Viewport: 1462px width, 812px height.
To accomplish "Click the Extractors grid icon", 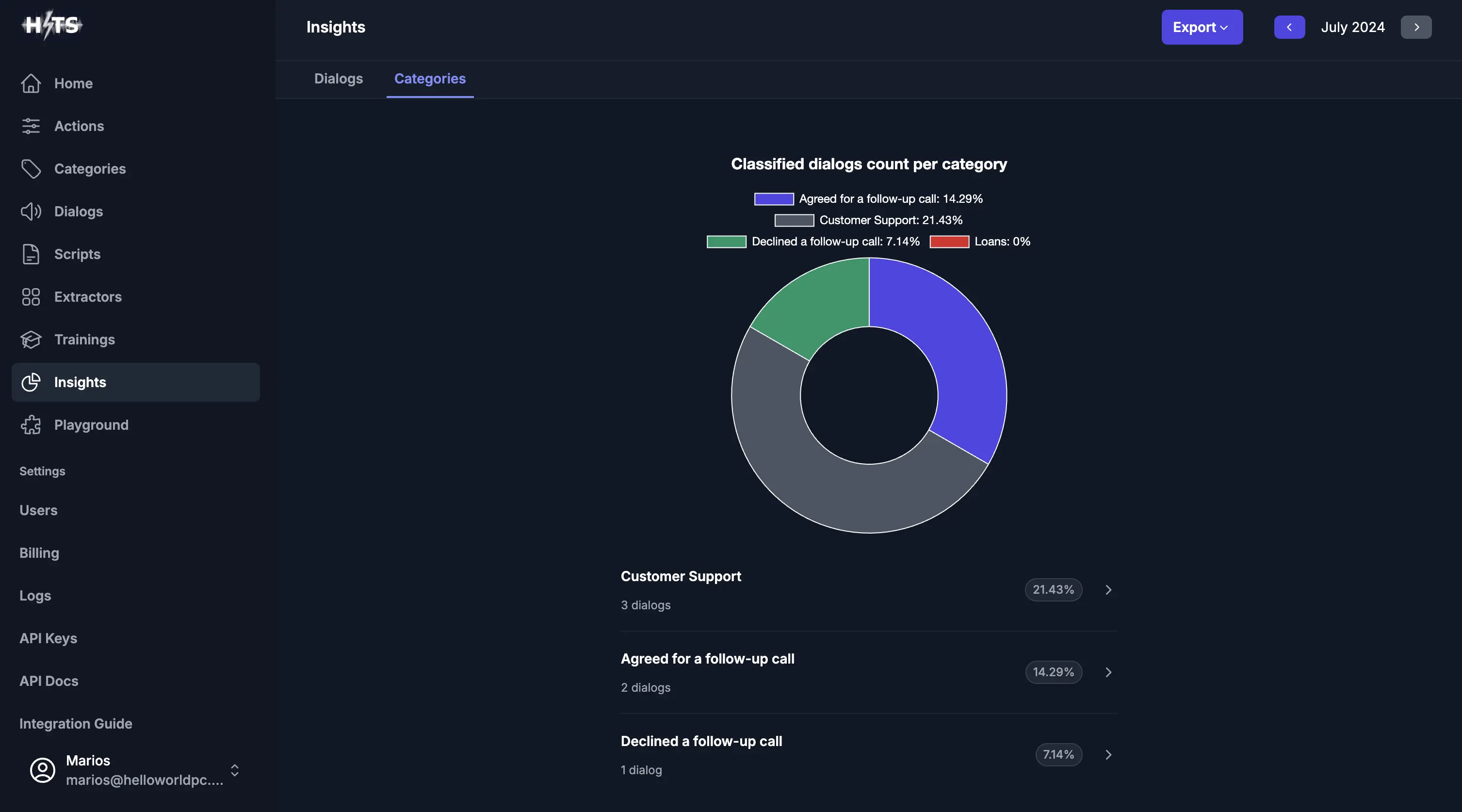I will [31, 297].
